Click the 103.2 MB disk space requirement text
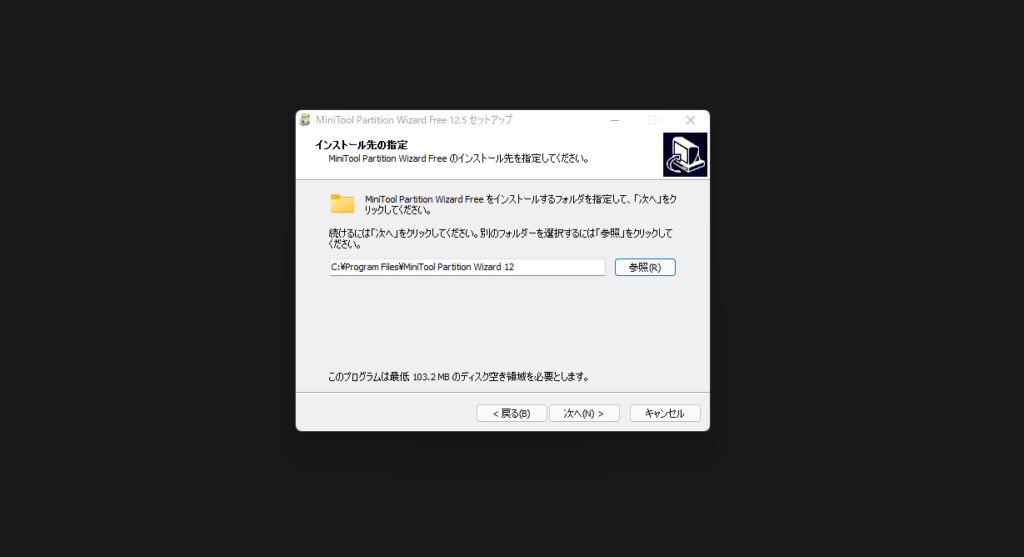Screen dimensions: 1024x557 [459, 377]
